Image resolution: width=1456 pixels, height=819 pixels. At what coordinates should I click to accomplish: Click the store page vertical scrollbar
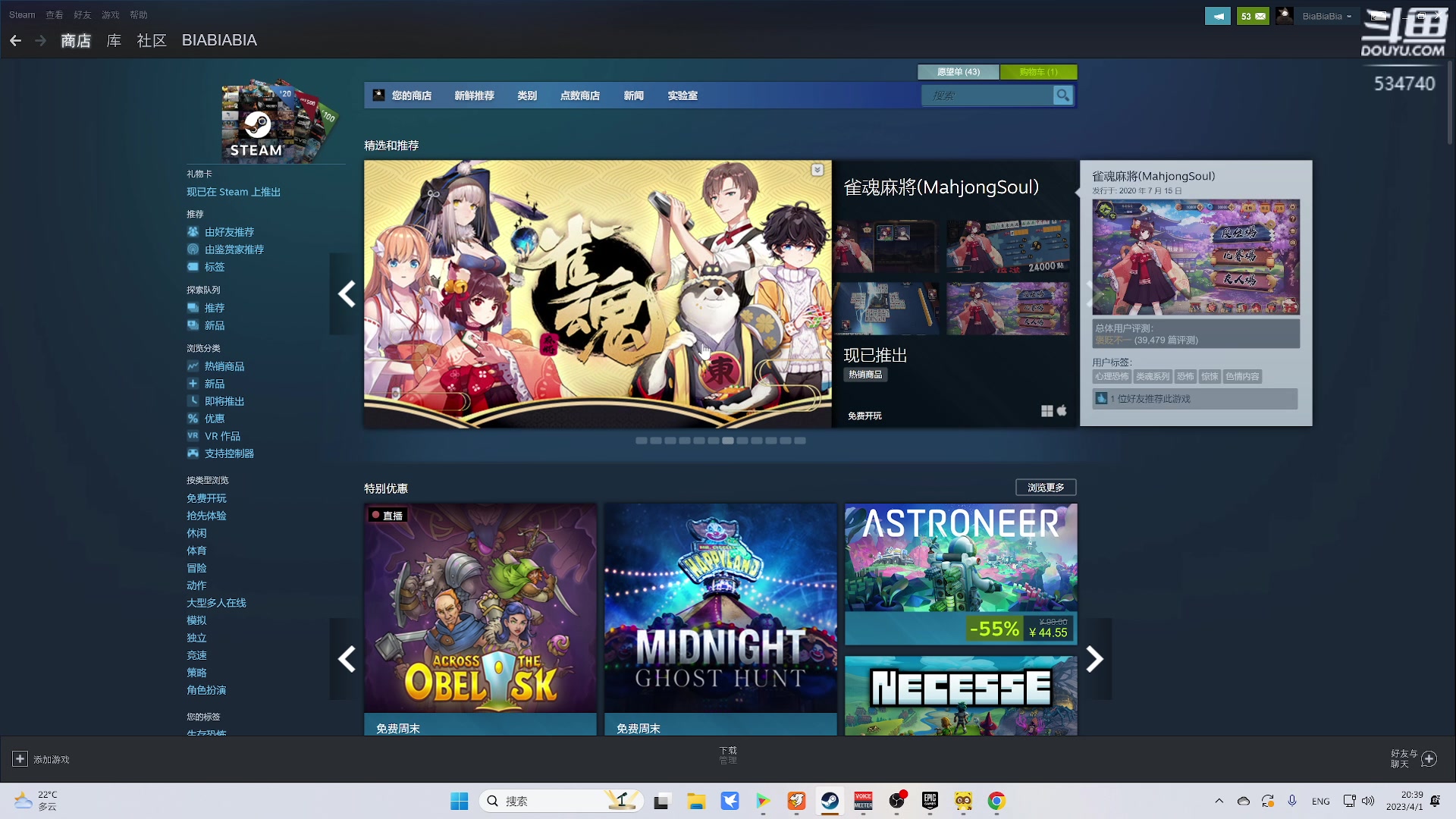tap(1450, 102)
